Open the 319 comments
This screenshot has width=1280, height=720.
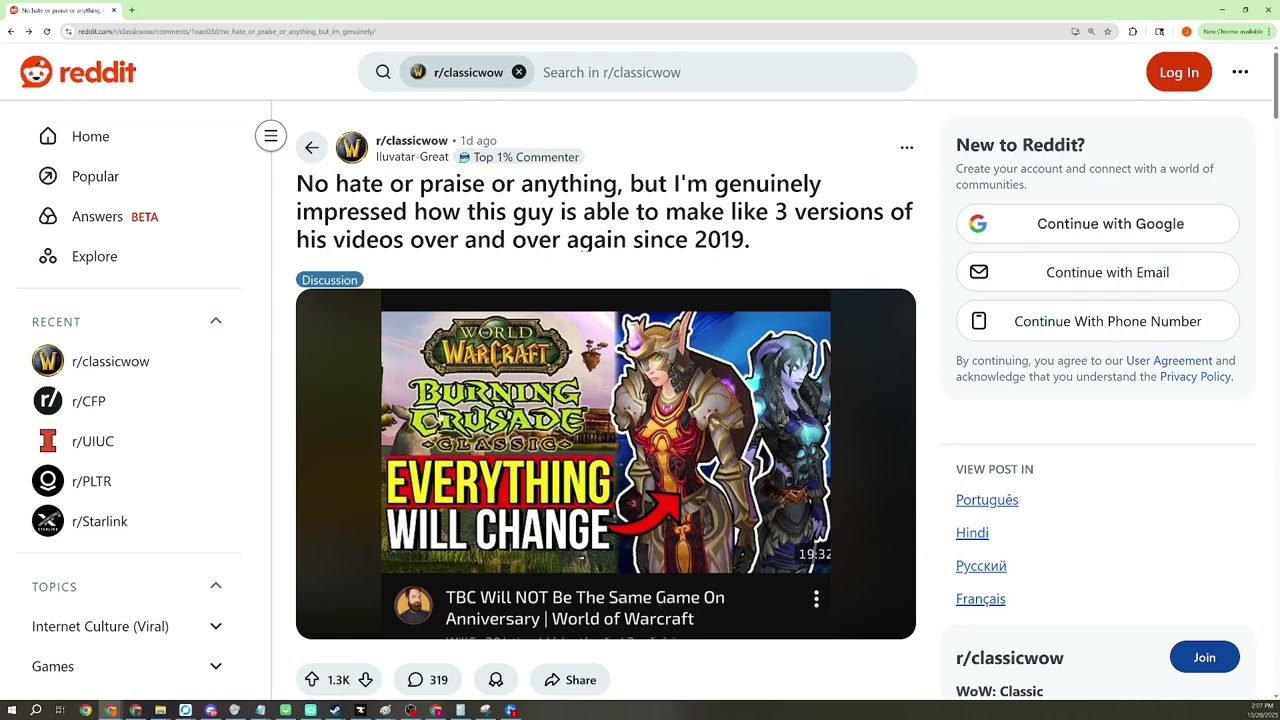coord(428,680)
